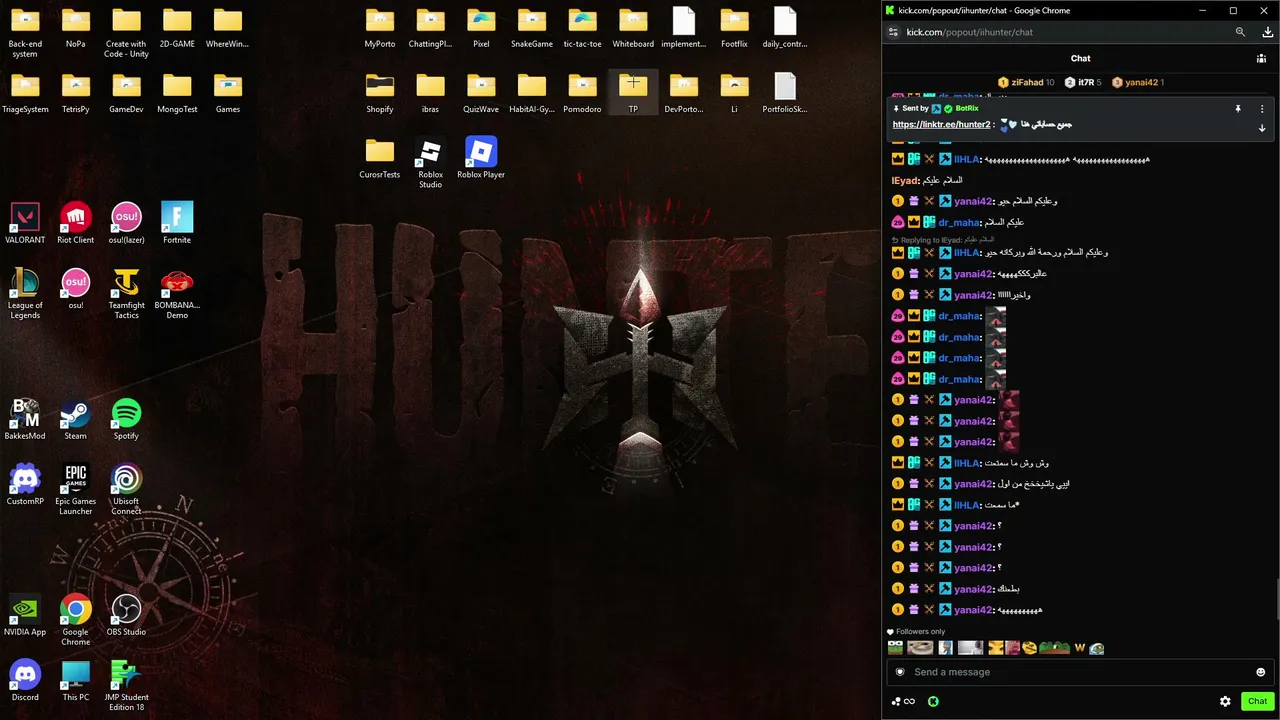Toggle the pin on BotRix pinned message
The height and width of the screenshot is (720, 1280).
pyautogui.click(x=1237, y=108)
